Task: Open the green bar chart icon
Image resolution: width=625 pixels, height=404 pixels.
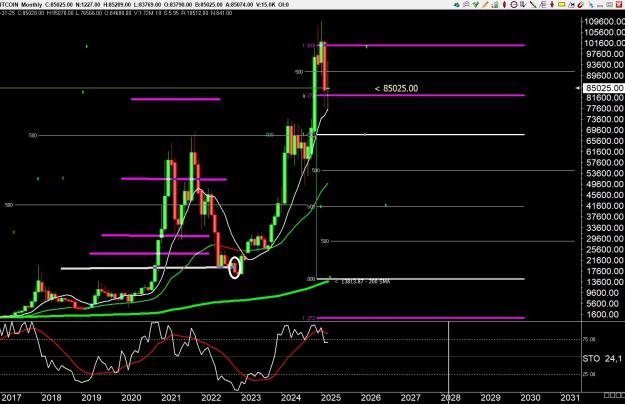Action: [x=495, y=5]
